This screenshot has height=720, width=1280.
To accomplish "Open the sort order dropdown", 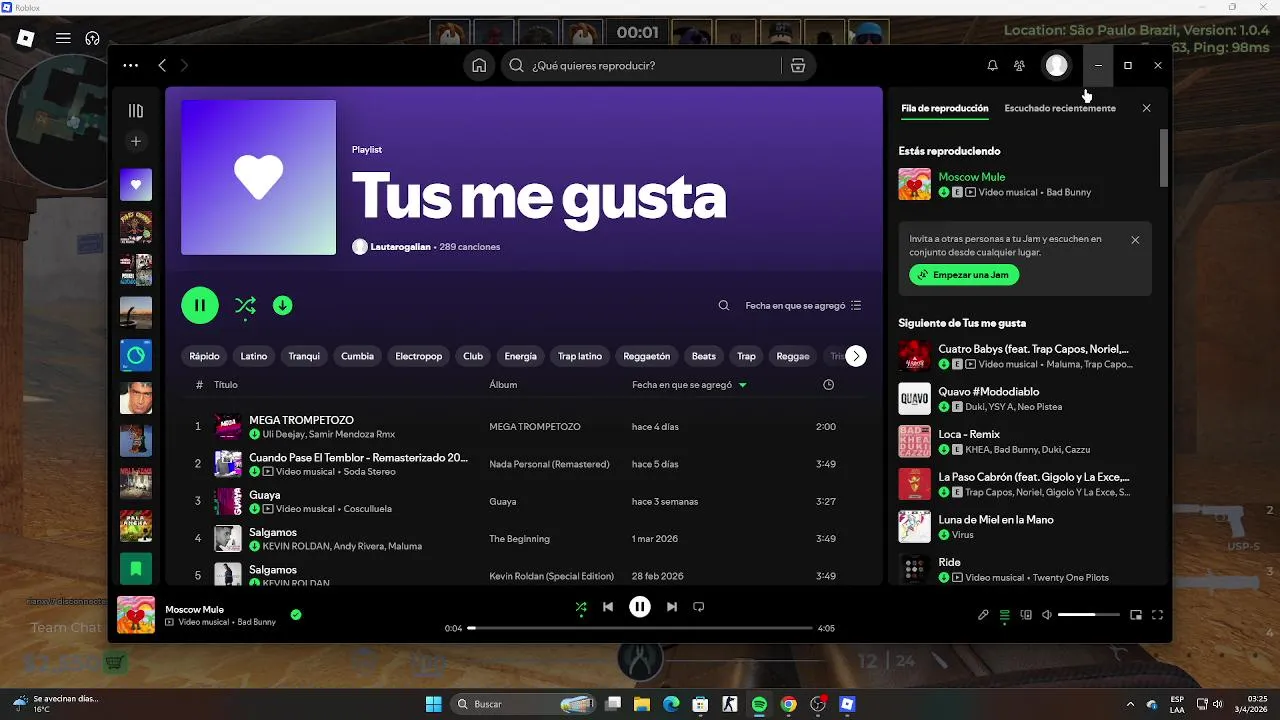I will click(803, 306).
